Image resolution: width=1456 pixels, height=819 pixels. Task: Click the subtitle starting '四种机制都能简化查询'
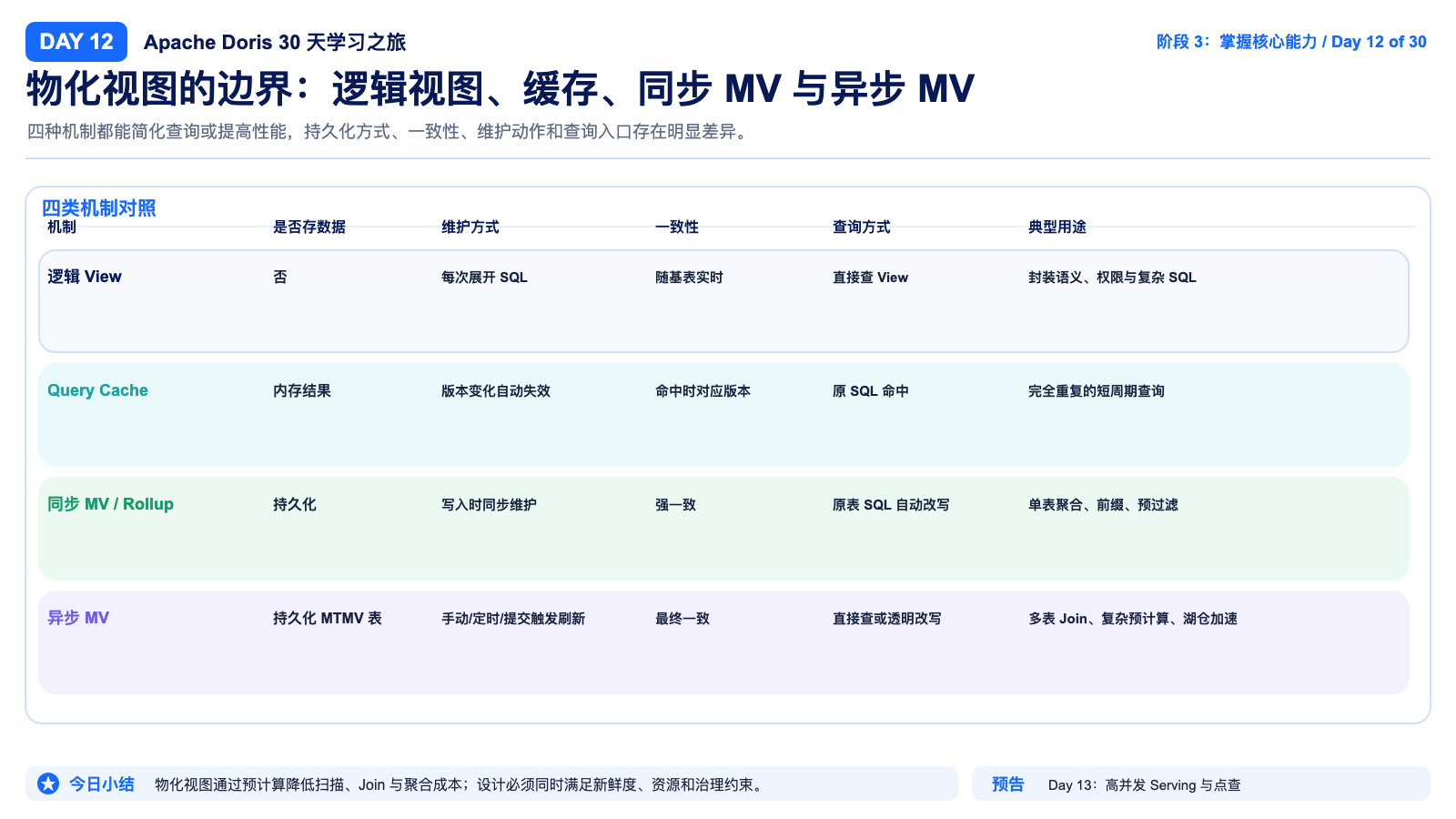point(389,132)
